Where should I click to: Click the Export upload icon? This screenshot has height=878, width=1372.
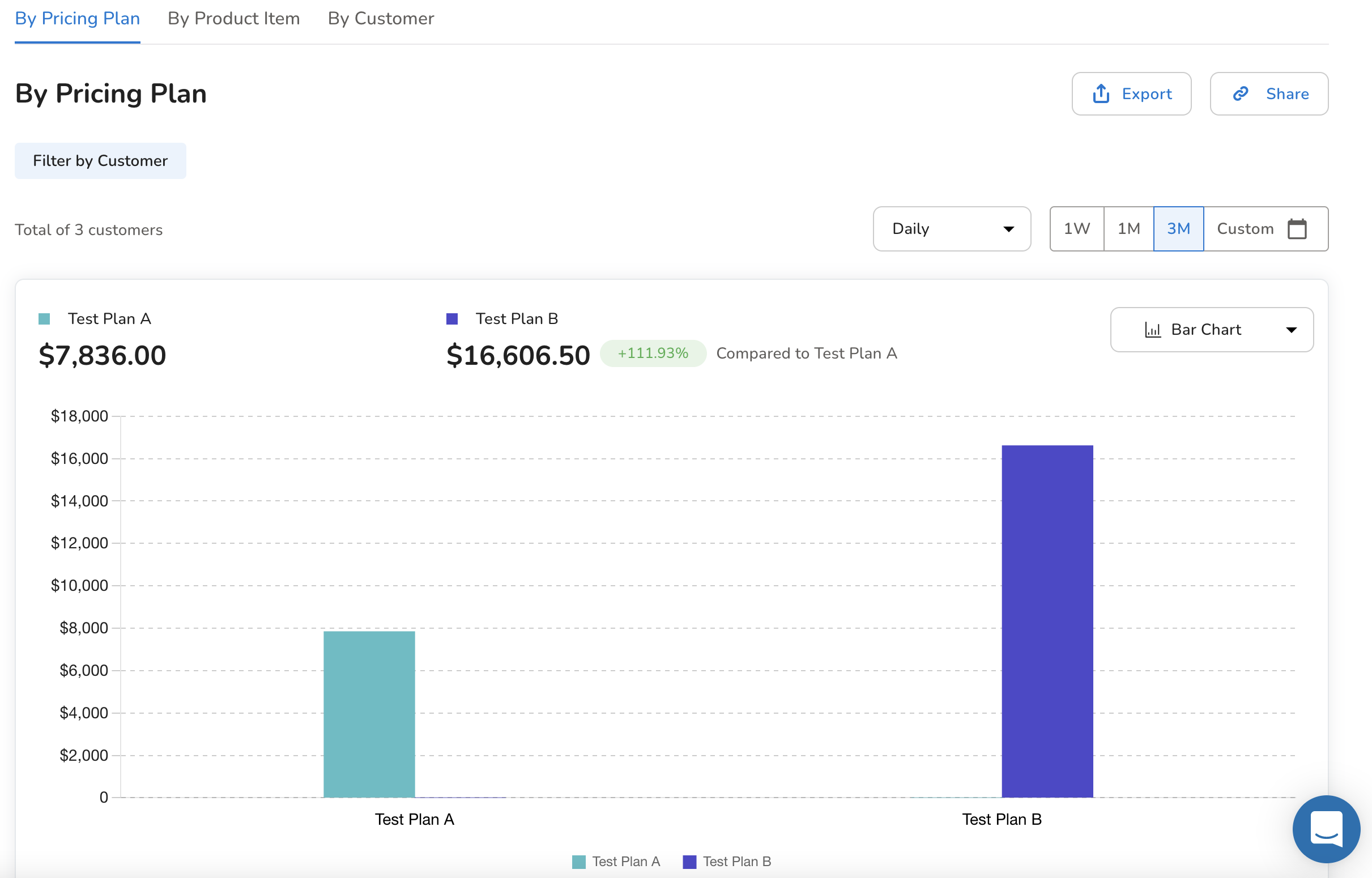tap(1101, 93)
